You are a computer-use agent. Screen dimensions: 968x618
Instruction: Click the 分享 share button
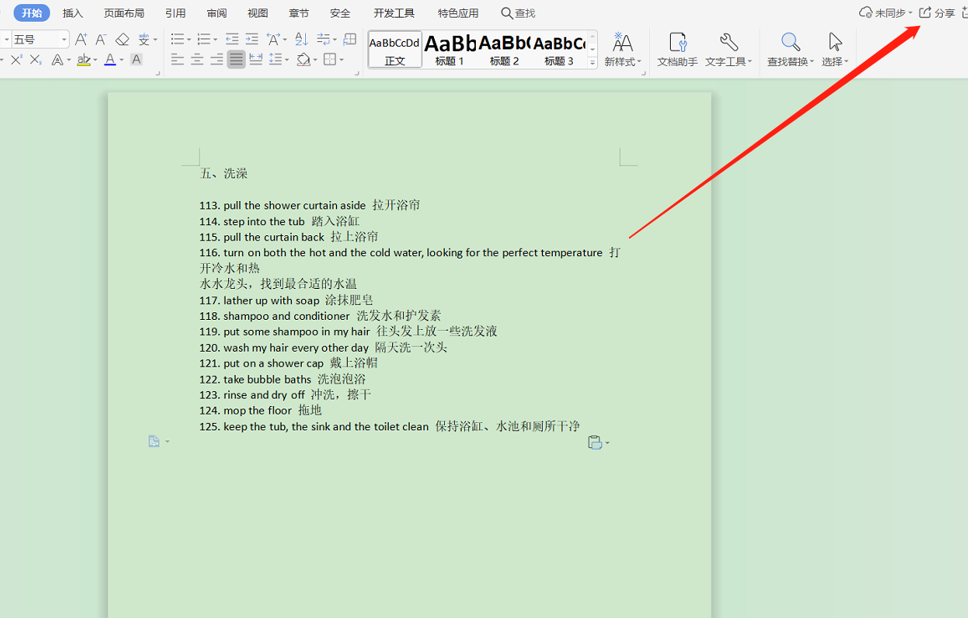tap(938, 13)
